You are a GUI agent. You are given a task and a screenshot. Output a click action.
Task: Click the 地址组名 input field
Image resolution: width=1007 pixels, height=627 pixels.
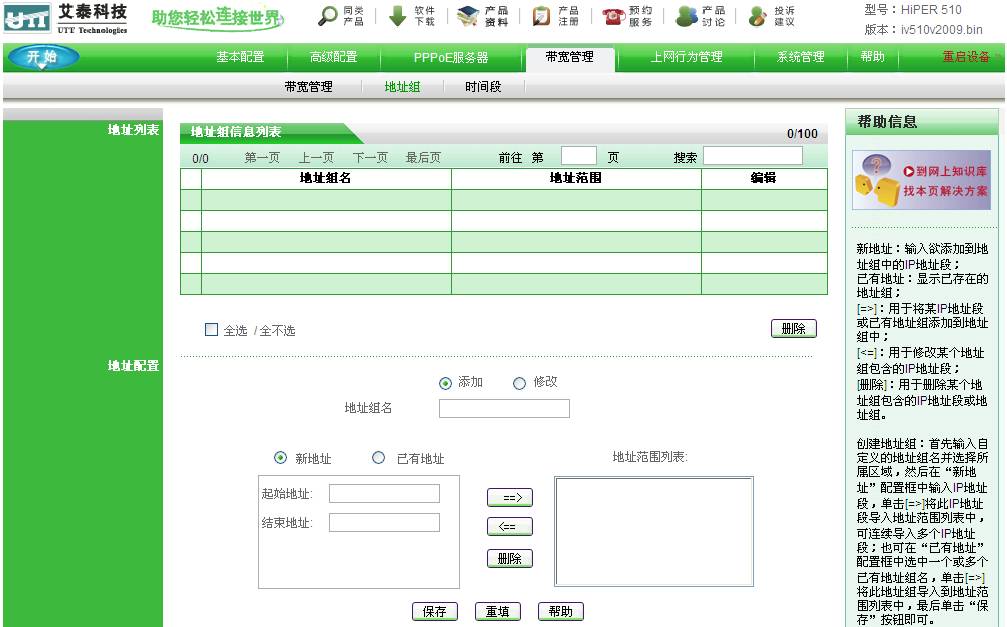[x=504, y=408]
